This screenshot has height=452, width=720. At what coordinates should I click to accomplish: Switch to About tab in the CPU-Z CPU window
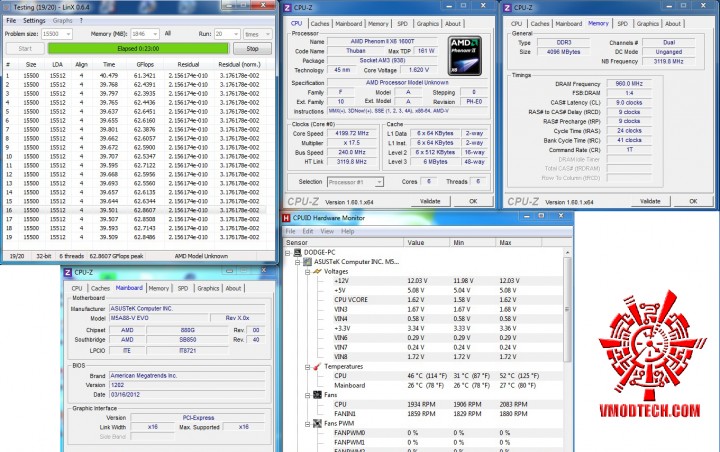coord(453,24)
